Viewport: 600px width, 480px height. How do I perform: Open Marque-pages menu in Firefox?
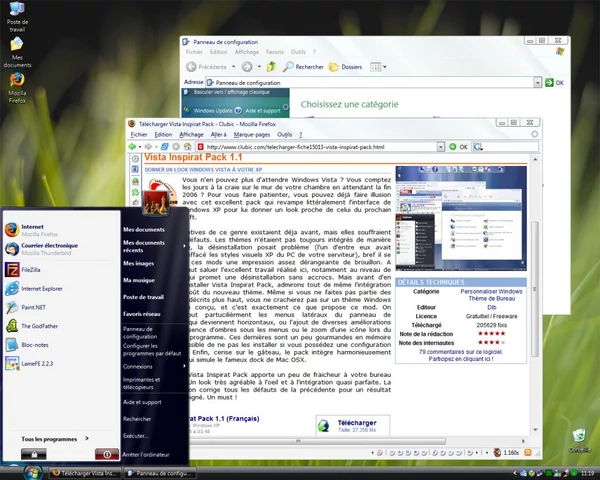pos(252,134)
